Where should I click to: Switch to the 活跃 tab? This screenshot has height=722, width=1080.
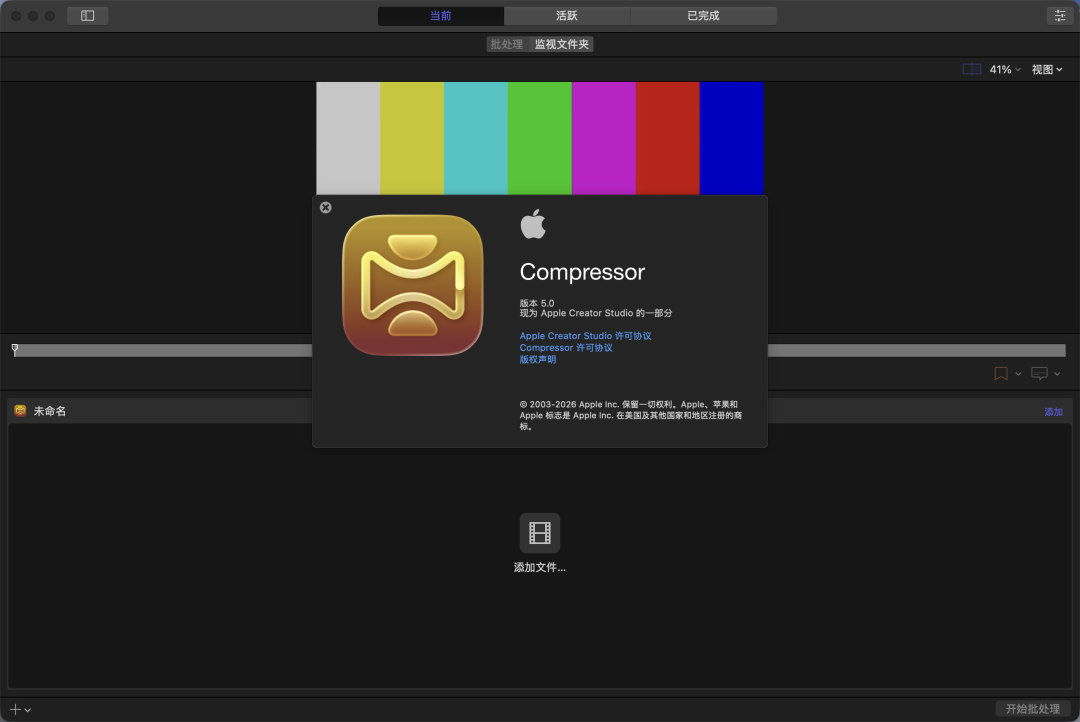coord(567,15)
